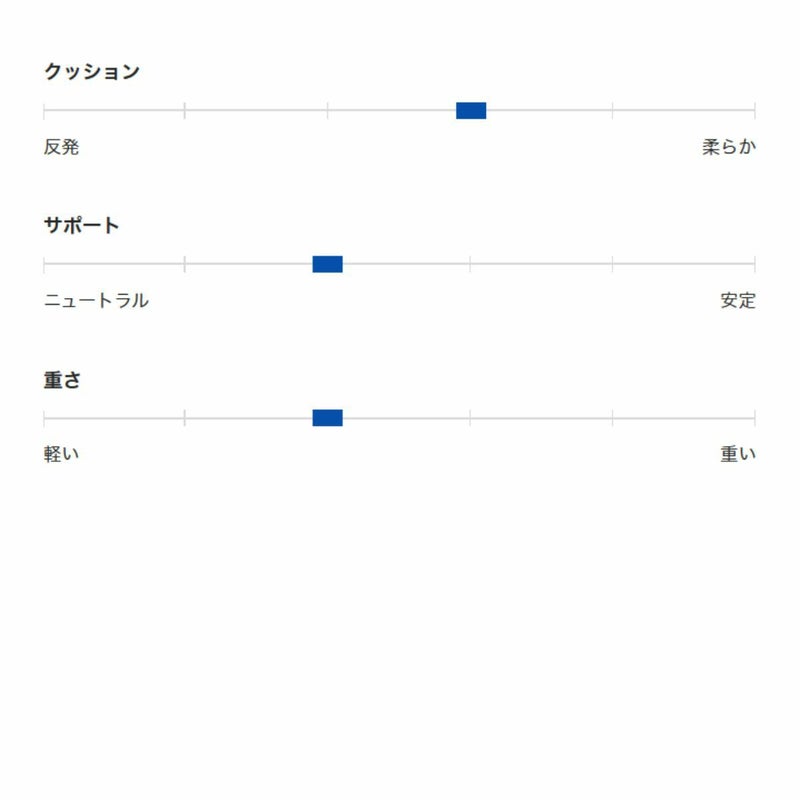
Task: Move サポート slider to the far-right end tick
Action: coord(754,264)
